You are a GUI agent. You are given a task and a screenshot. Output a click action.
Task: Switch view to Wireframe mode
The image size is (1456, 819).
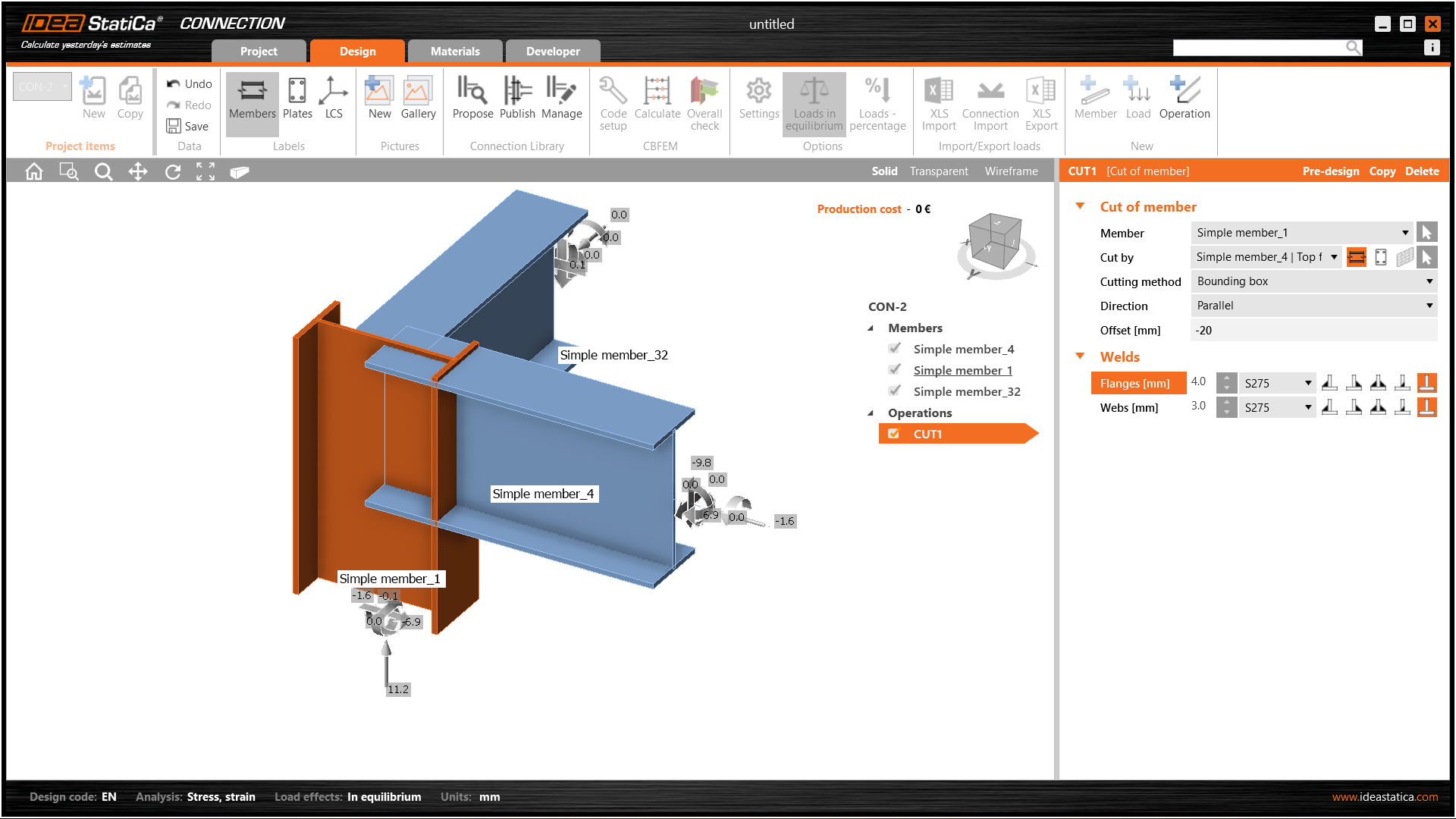click(1011, 171)
